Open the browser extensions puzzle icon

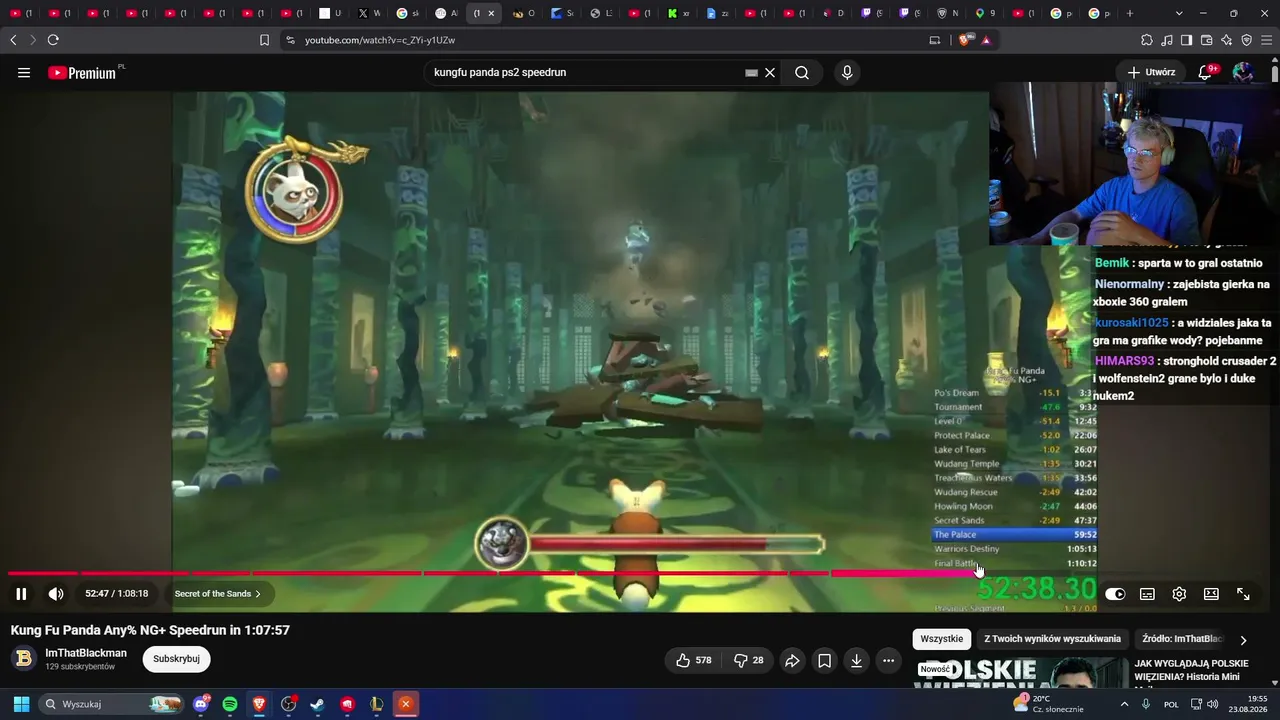pos(1147,40)
